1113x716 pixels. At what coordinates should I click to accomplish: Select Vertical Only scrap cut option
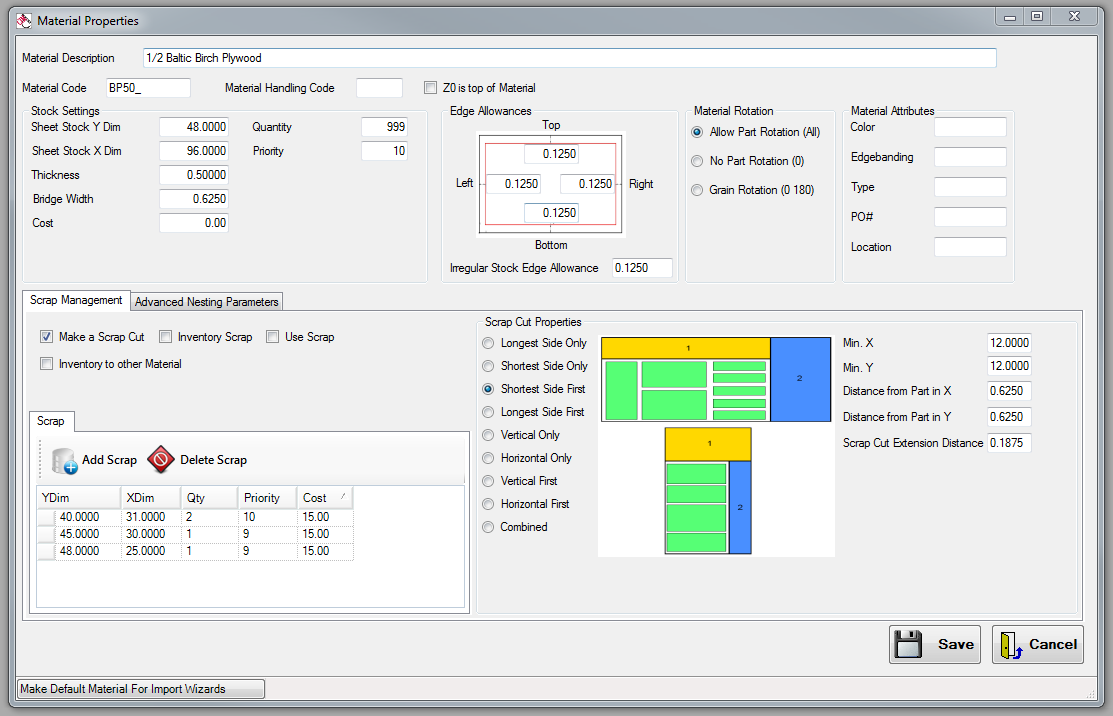coord(488,435)
